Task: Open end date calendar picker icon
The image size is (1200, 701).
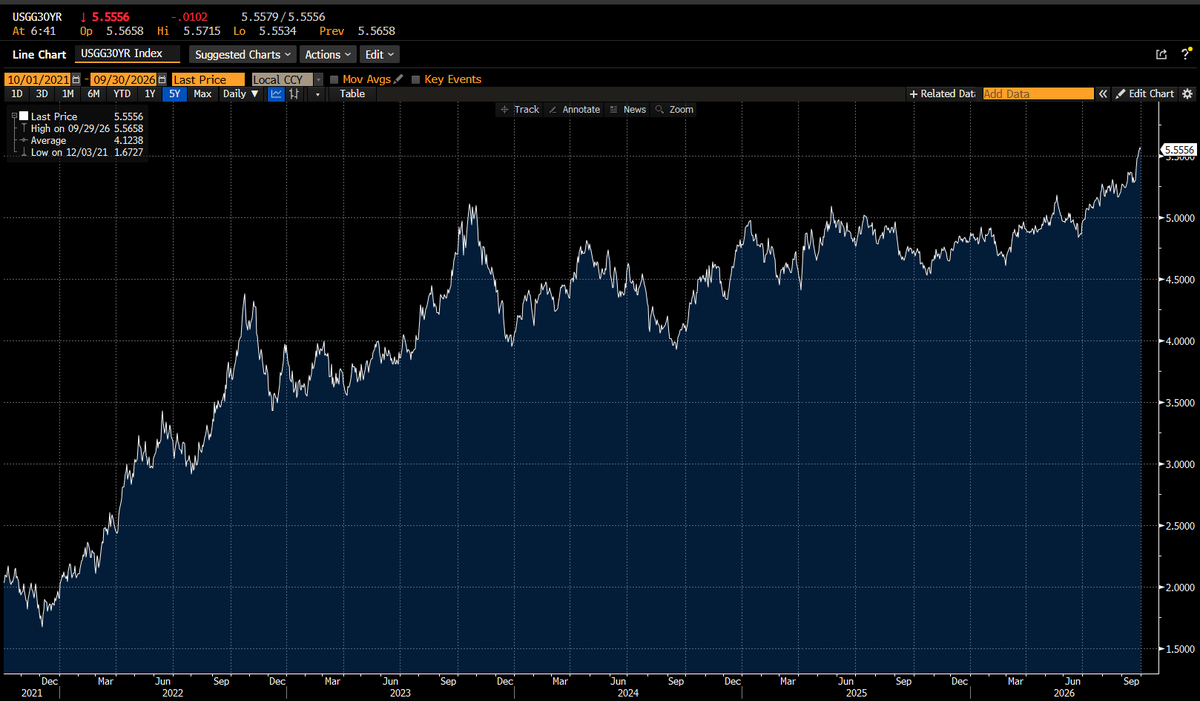Action: point(162,79)
